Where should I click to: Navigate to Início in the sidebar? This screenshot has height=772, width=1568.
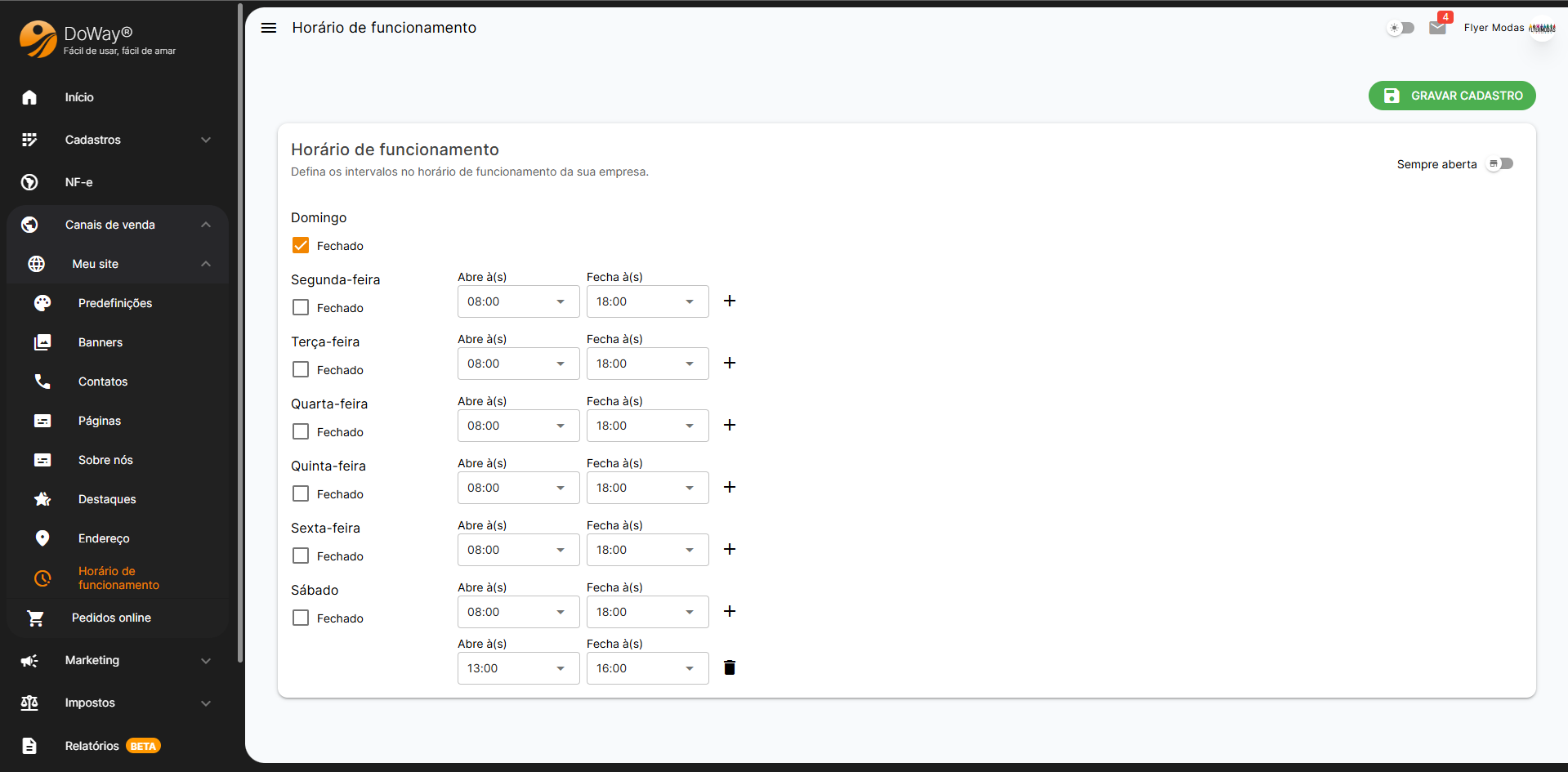(x=79, y=97)
